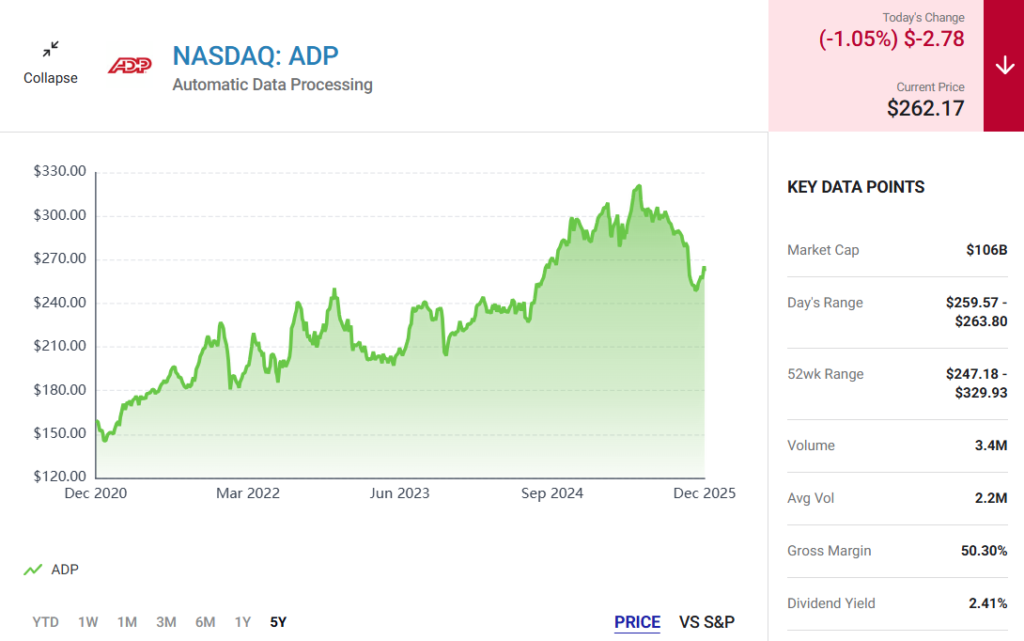This screenshot has width=1024, height=641.
Task: Switch to the PRICE chart tab
Action: (x=637, y=622)
